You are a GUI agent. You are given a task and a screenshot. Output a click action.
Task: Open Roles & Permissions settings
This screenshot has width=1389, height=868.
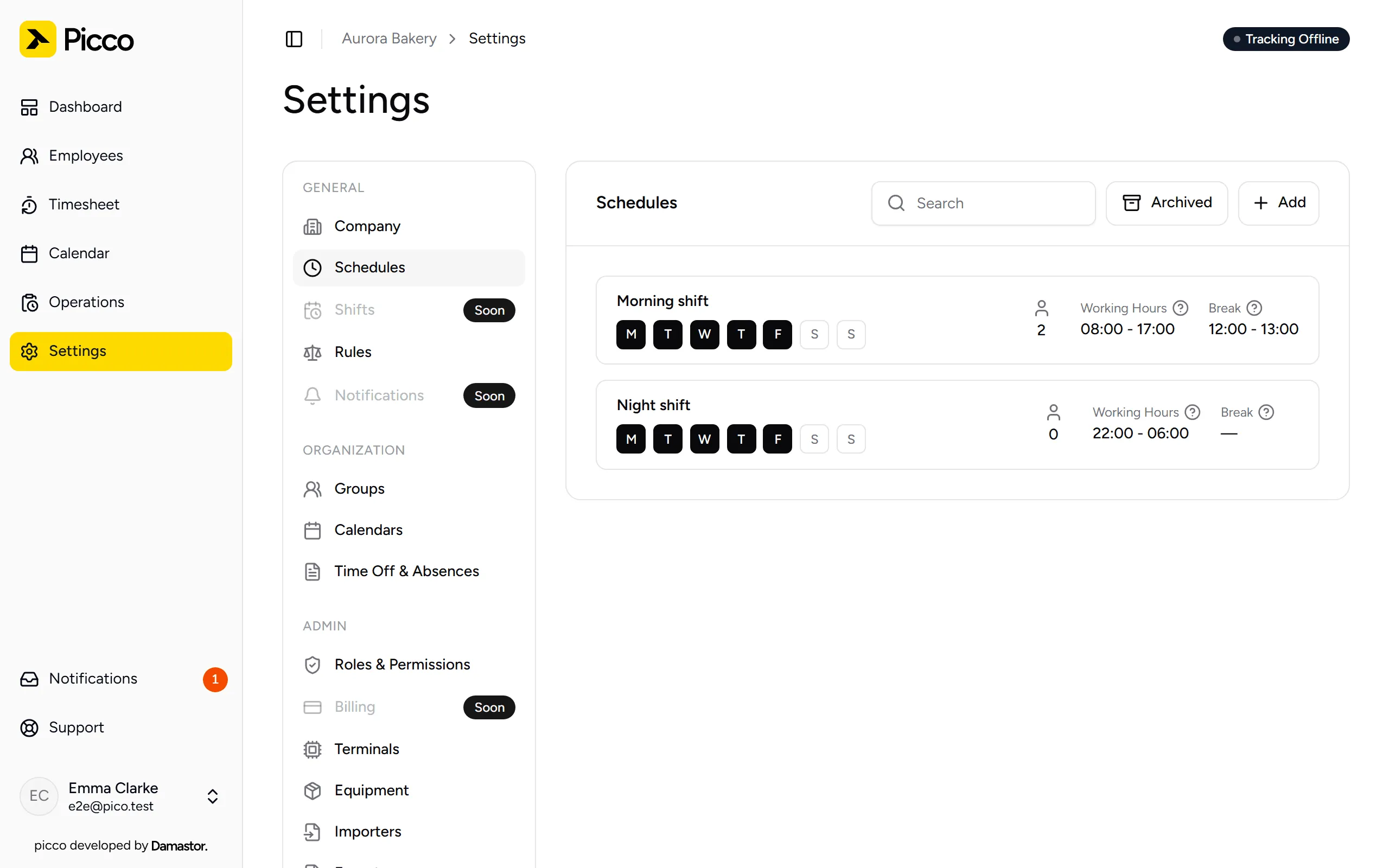(x=409, y=664)
